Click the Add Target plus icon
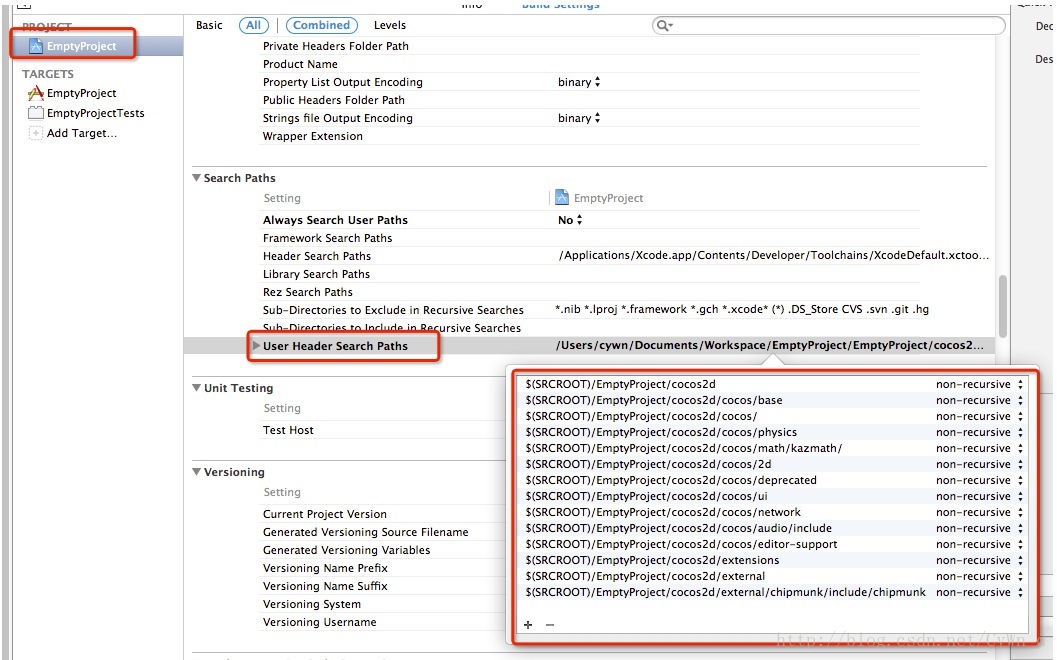Image resolution: width=1057 pixels, height=660 pixels. 36,133
